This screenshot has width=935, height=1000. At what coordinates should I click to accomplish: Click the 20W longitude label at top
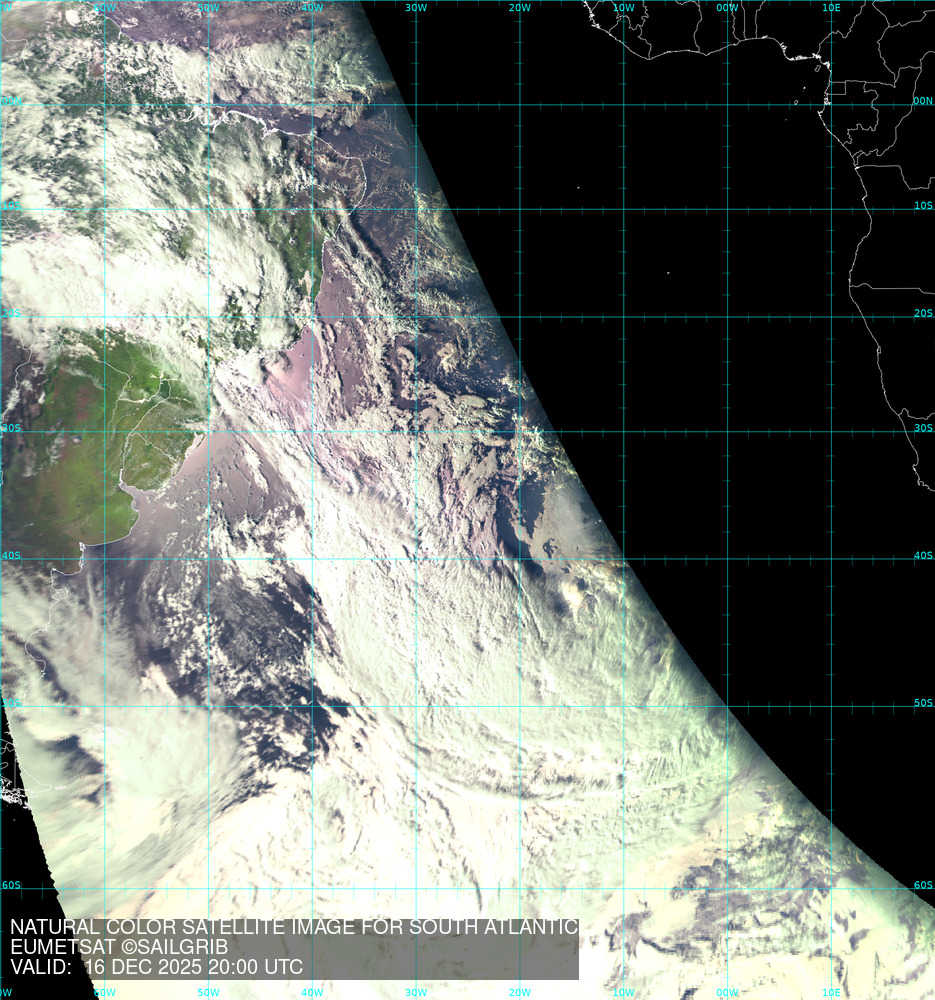(519, 7)
